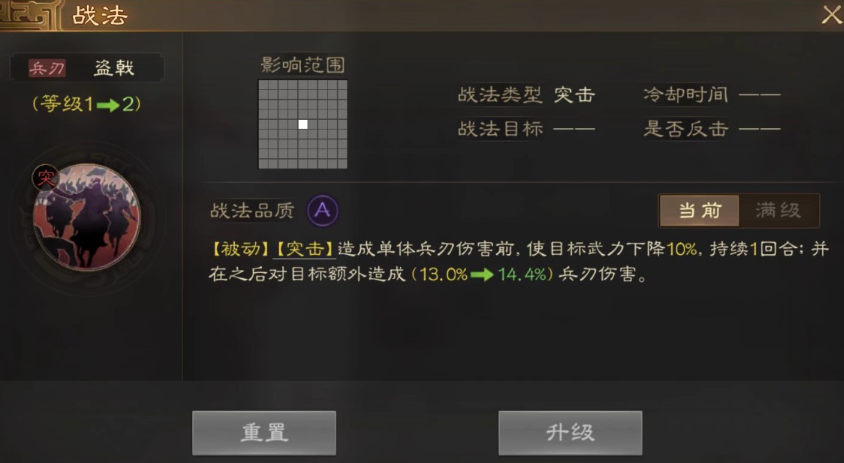Click green arrow between 13.0% and 14.4%
Viewport: 844px width, 463px height.
[x=482, y=275]
